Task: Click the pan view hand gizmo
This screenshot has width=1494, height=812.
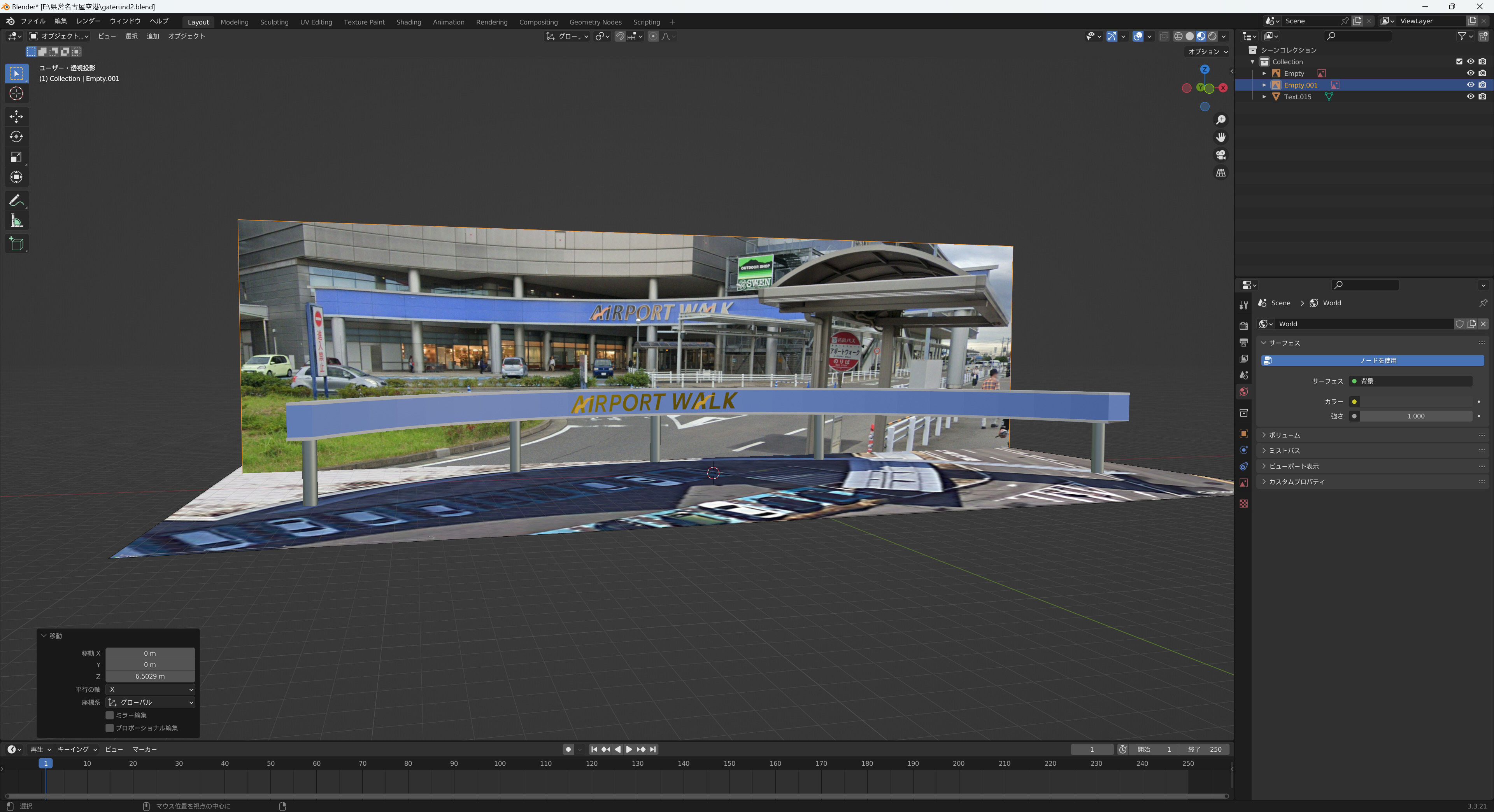Action: tap(1221, 137)
